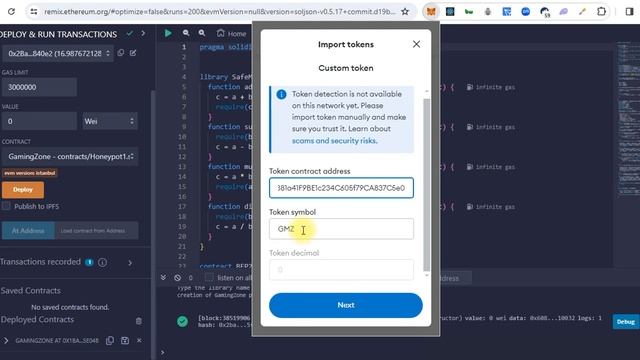Toggle terminal collapse double-chevron icon
The image size is (640, 360).
pos(163,278)
